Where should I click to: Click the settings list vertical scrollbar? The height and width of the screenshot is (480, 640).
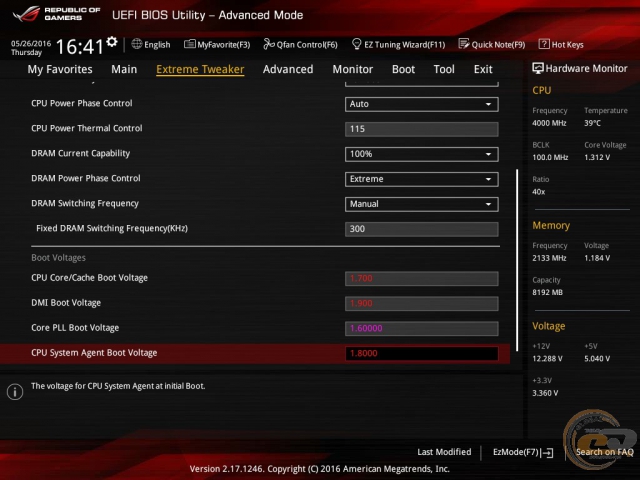coord(517,260)
